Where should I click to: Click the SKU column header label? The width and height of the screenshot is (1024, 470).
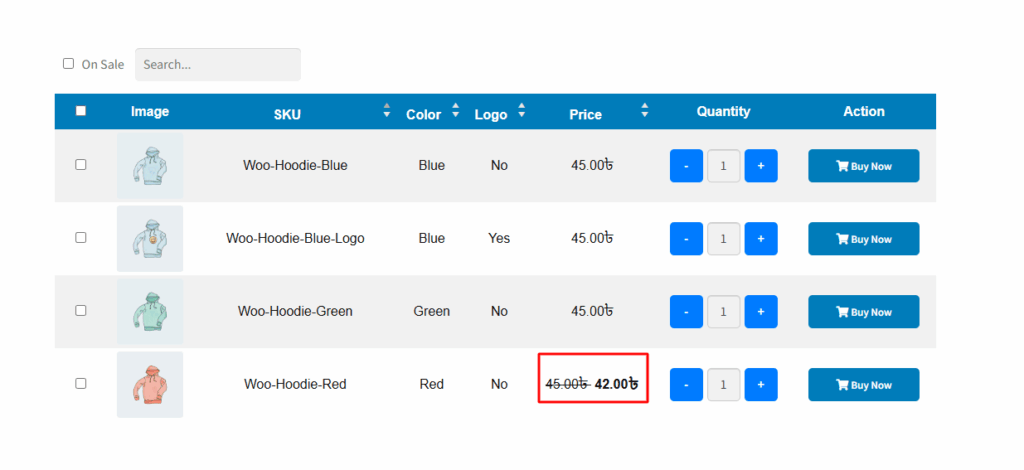pyautogui.click(x=287, y=115)
